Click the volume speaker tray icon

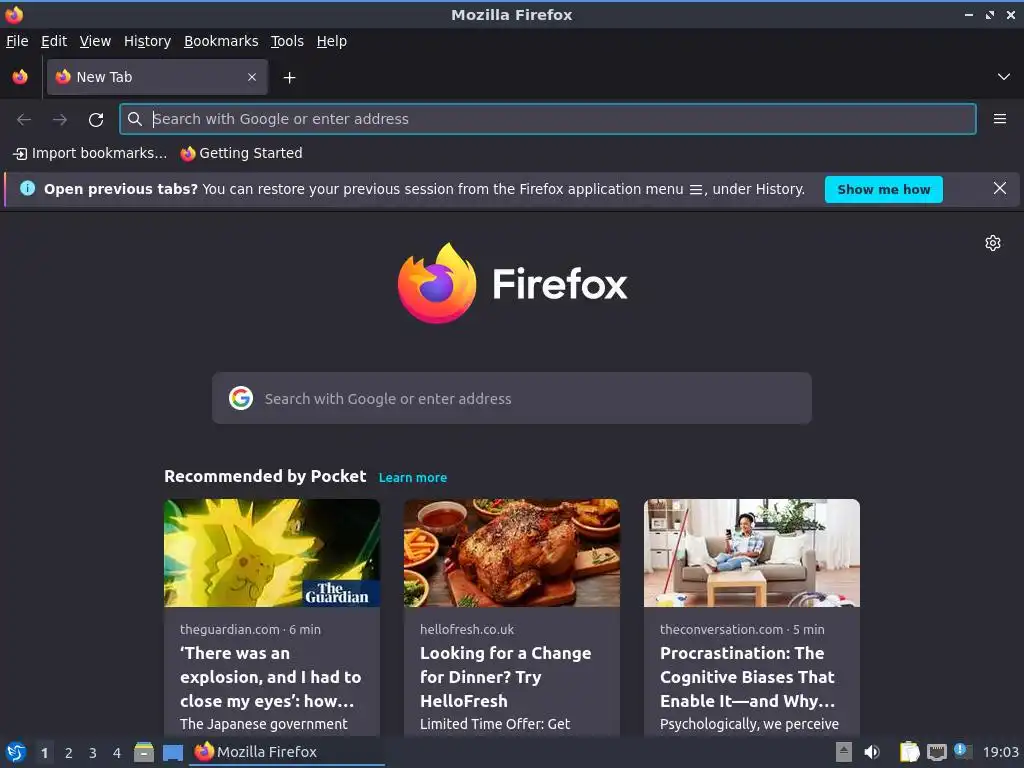(x=871, y=752)
